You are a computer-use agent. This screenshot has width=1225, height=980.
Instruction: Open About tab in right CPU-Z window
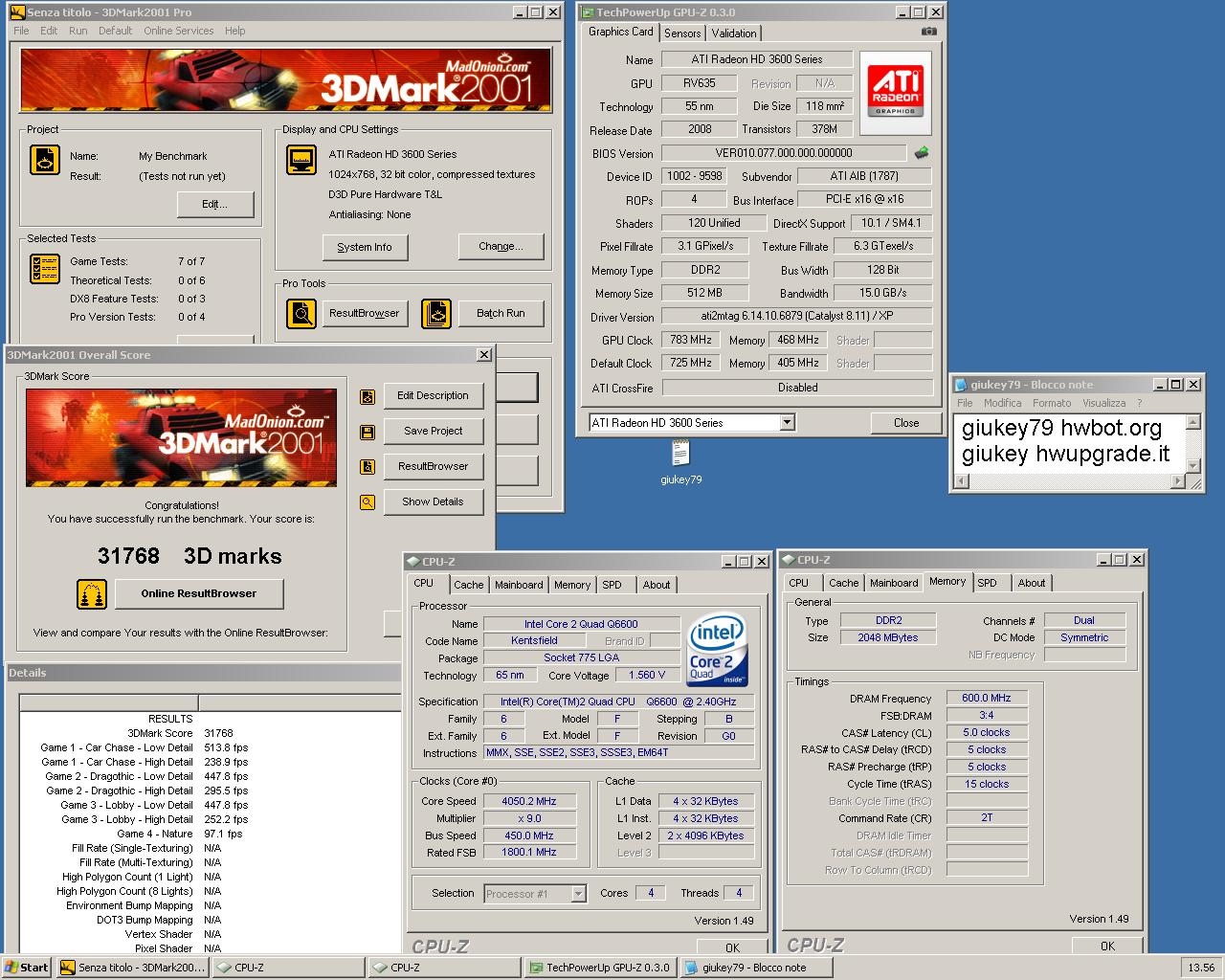tap(1032, 583)
